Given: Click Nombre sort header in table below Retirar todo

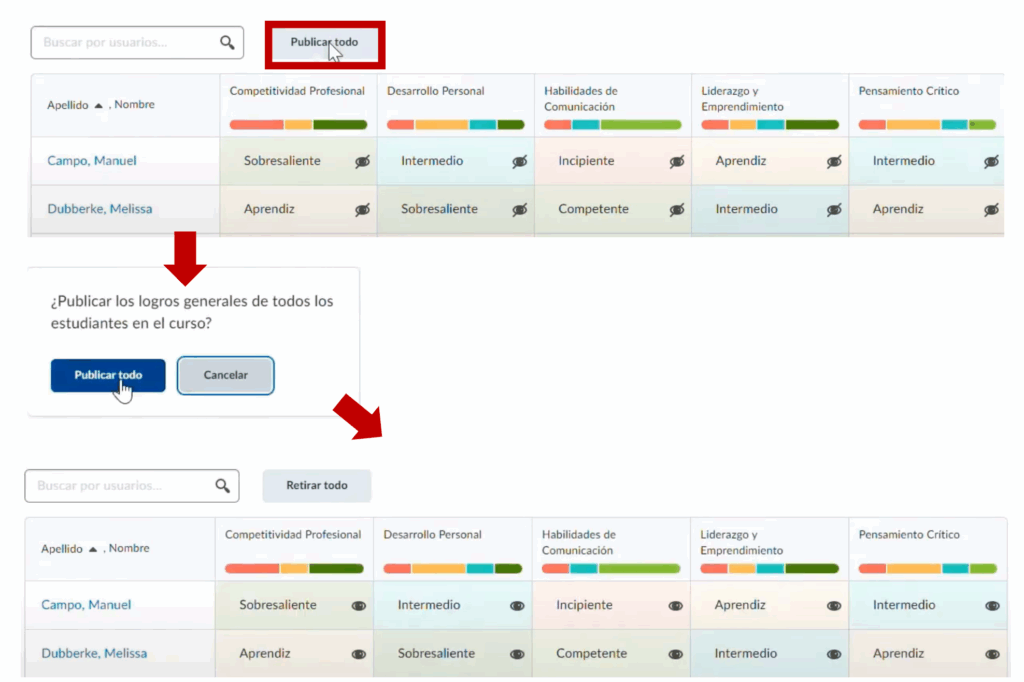Looking at the screenshot, I should (129, 549).
